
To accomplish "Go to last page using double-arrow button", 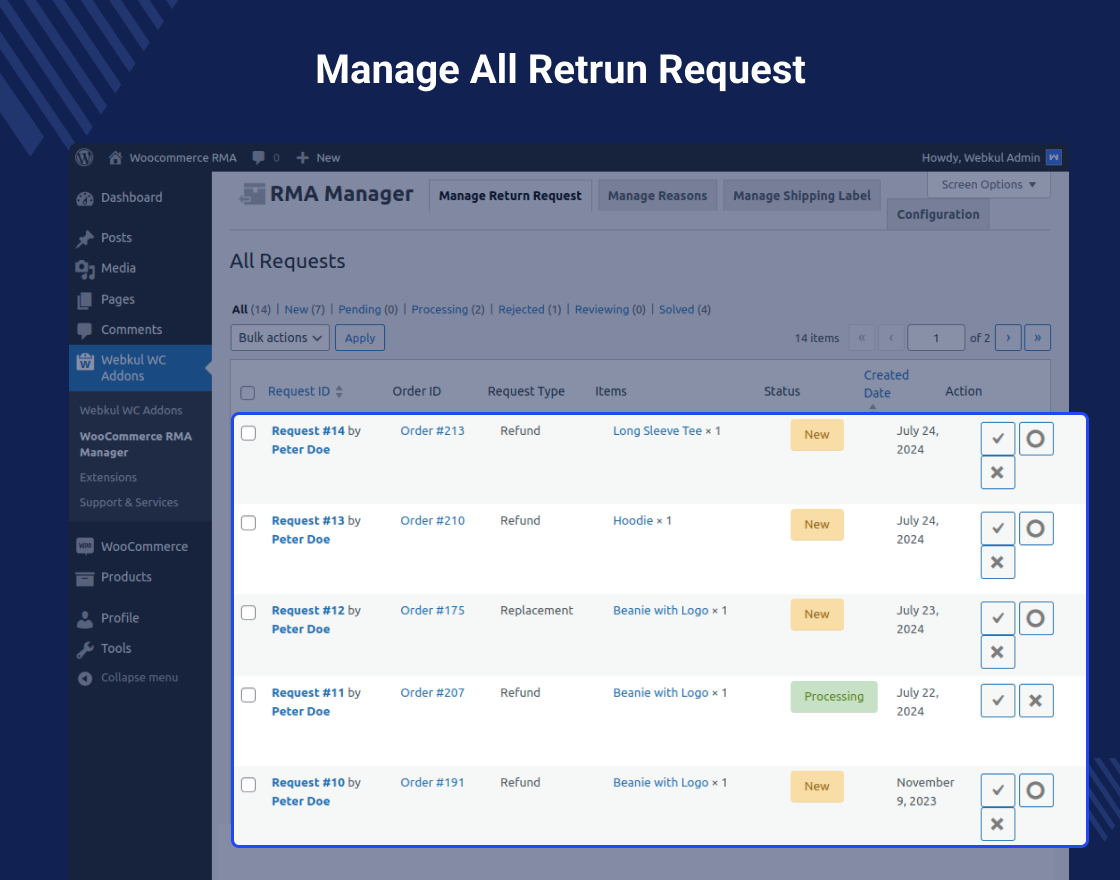I will (x=1037, y=338).
